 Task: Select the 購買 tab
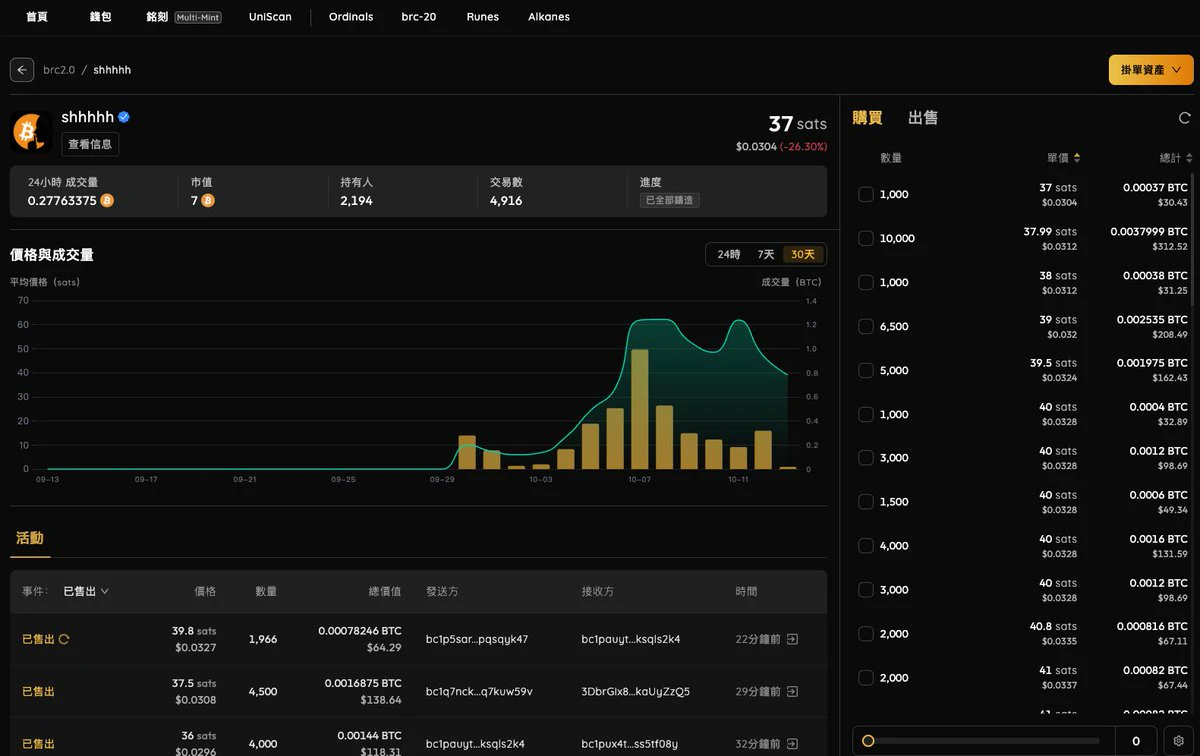867,118
